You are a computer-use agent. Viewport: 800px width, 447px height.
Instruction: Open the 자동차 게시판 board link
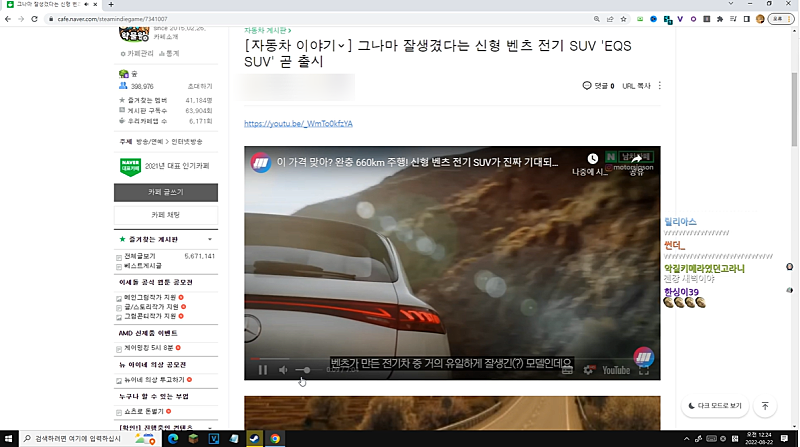point(268,31)
